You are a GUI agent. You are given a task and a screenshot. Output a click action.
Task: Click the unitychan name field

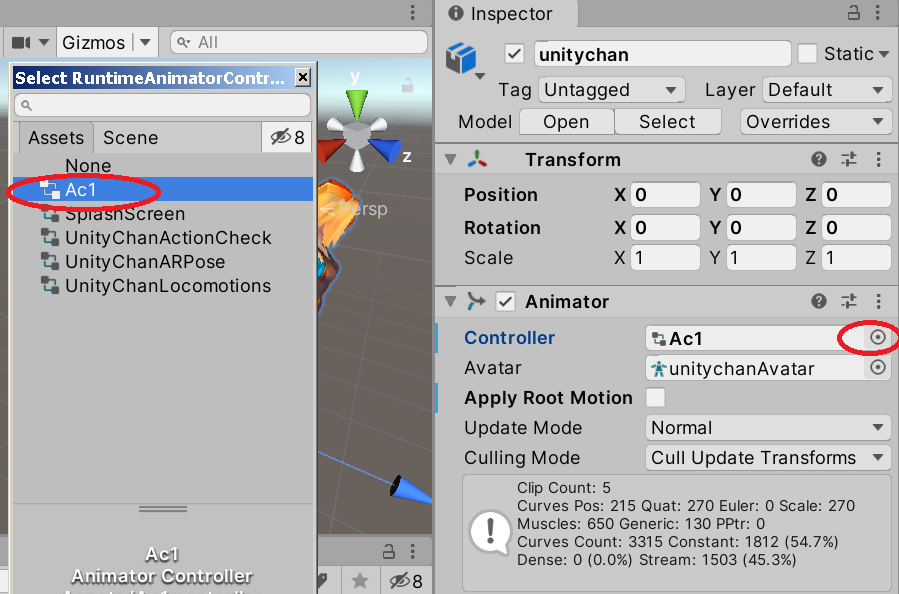tap(662, 54)
